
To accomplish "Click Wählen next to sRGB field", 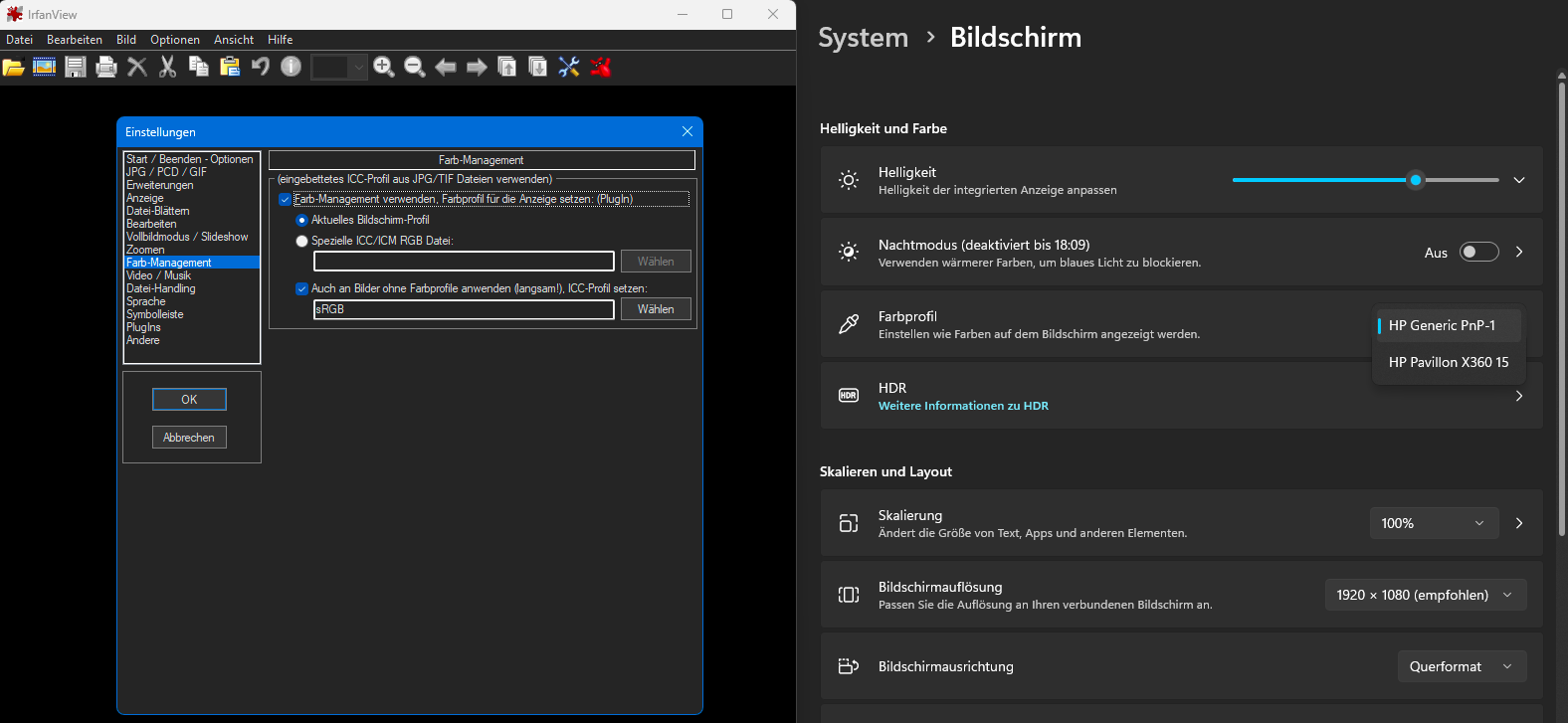I will click(656, 309).
